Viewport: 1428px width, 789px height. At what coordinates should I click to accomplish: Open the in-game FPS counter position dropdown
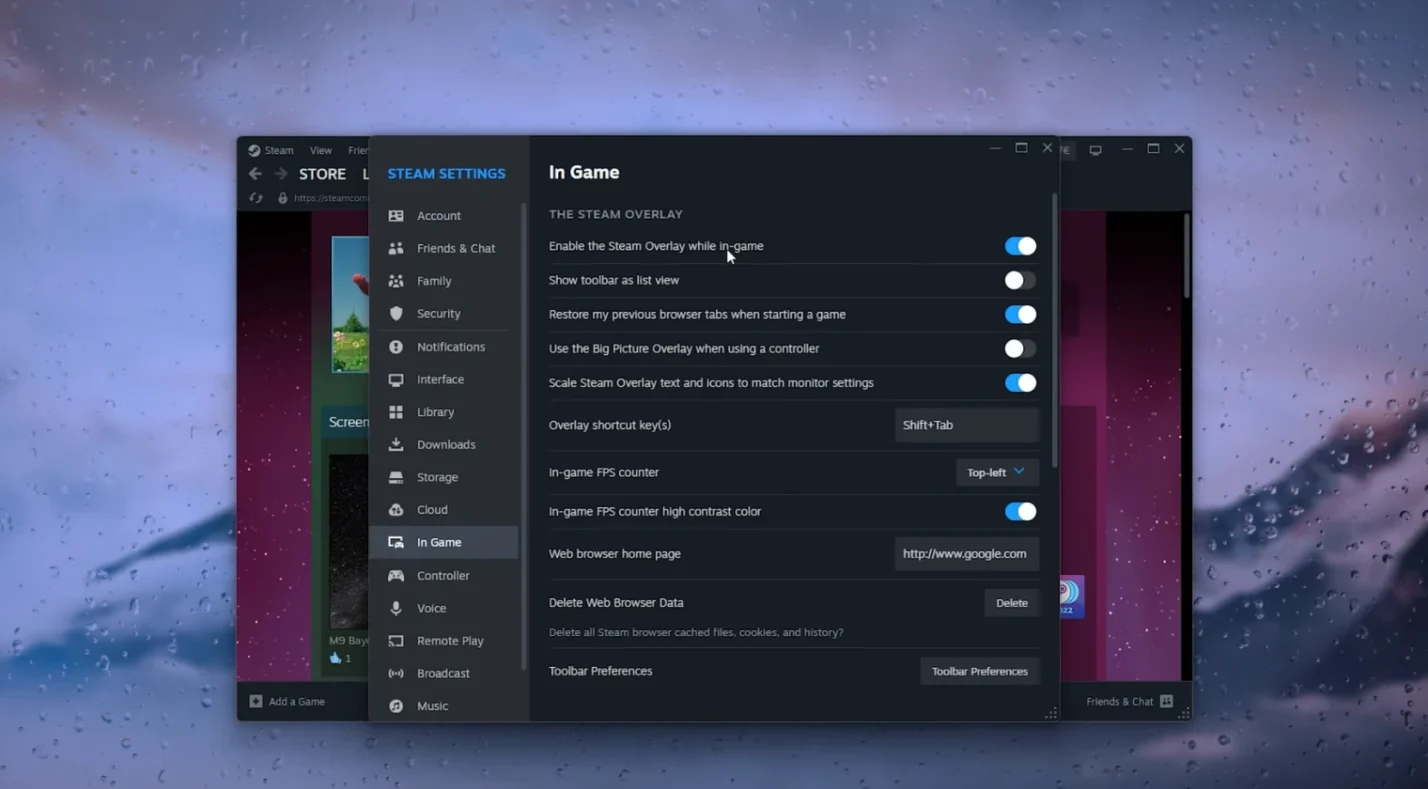pyautogui.click(x=996, y=472)
